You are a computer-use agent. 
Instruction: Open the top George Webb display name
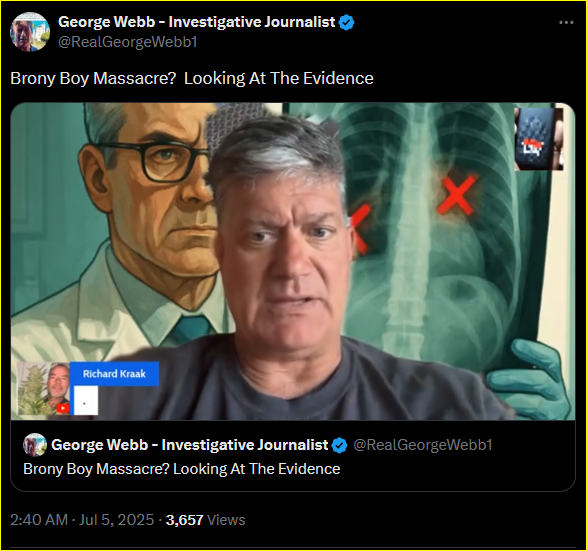[x=197, y=22]
